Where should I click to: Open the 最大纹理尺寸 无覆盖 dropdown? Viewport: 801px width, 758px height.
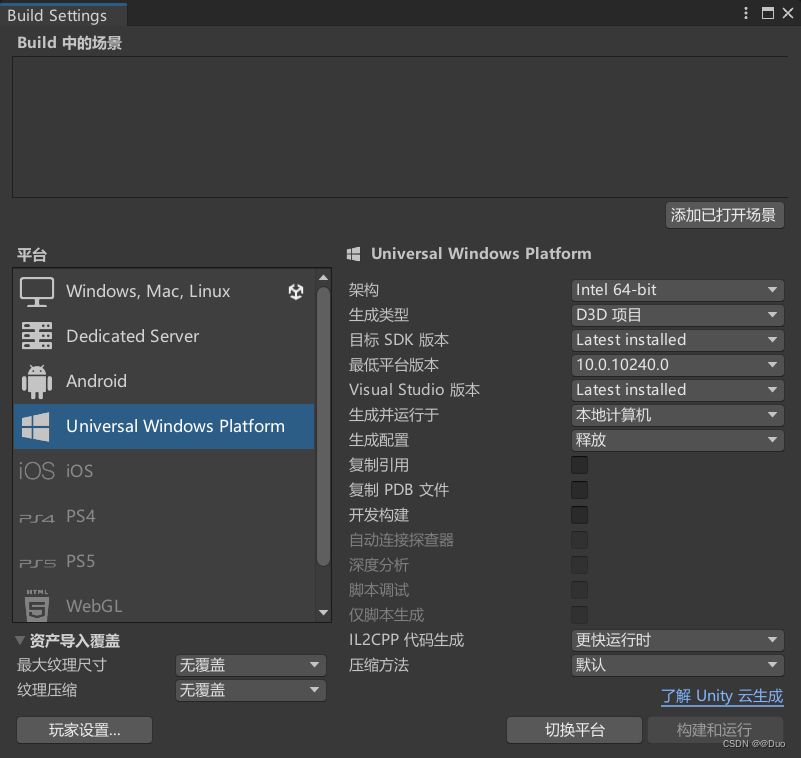coord(251,666)
